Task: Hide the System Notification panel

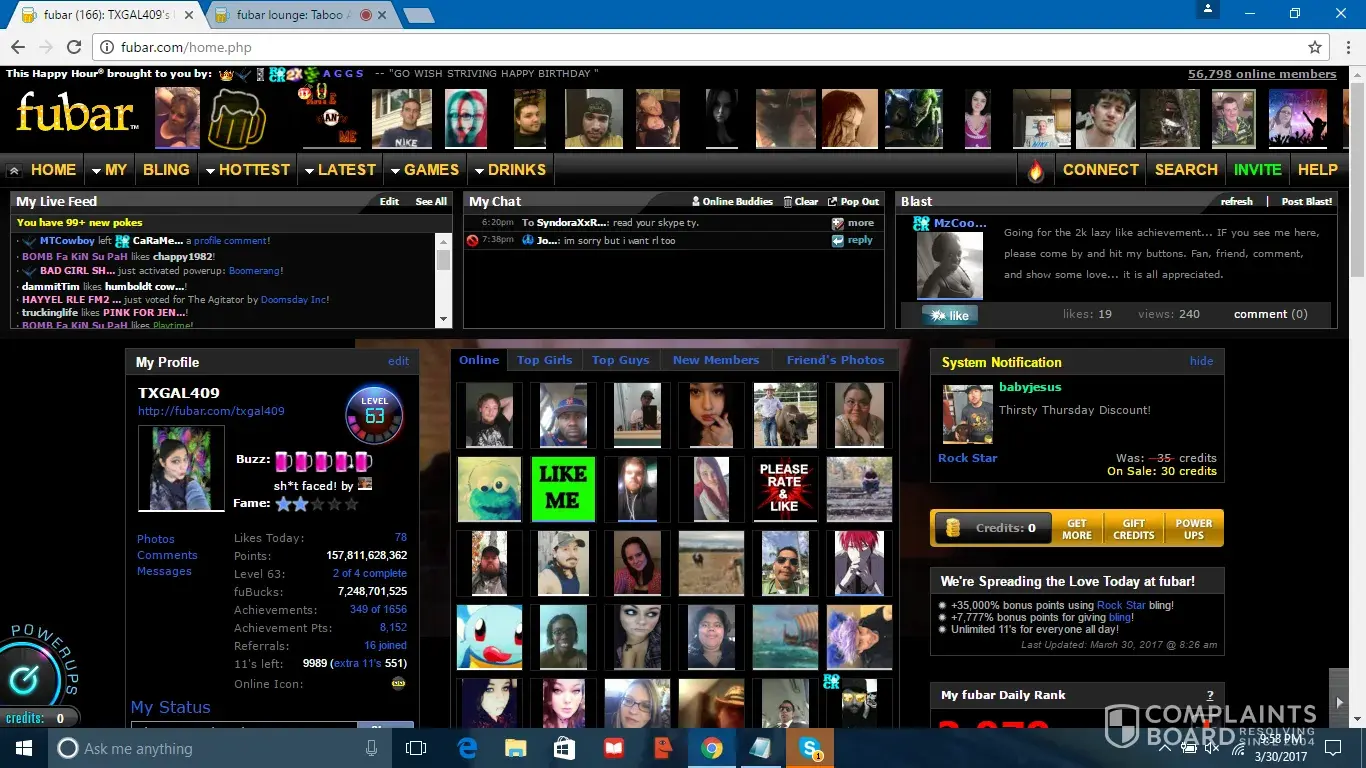Action: pos(1202,361)
